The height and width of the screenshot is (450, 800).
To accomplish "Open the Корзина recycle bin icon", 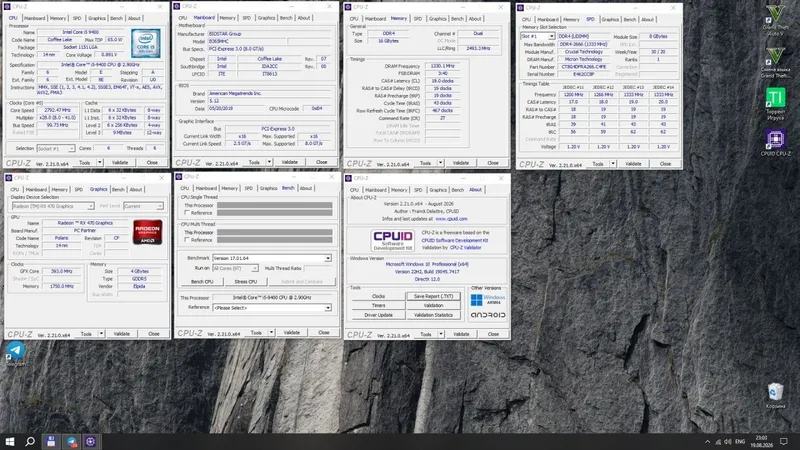I will click(776, 395).
